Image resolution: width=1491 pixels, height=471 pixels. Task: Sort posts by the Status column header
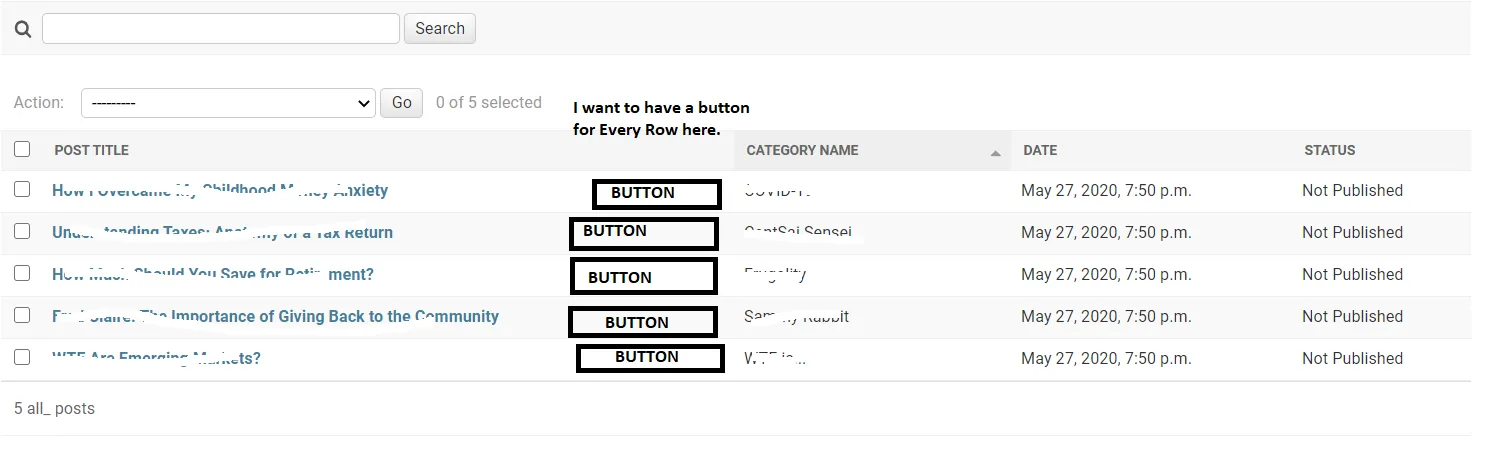(x=1329, y=150)
